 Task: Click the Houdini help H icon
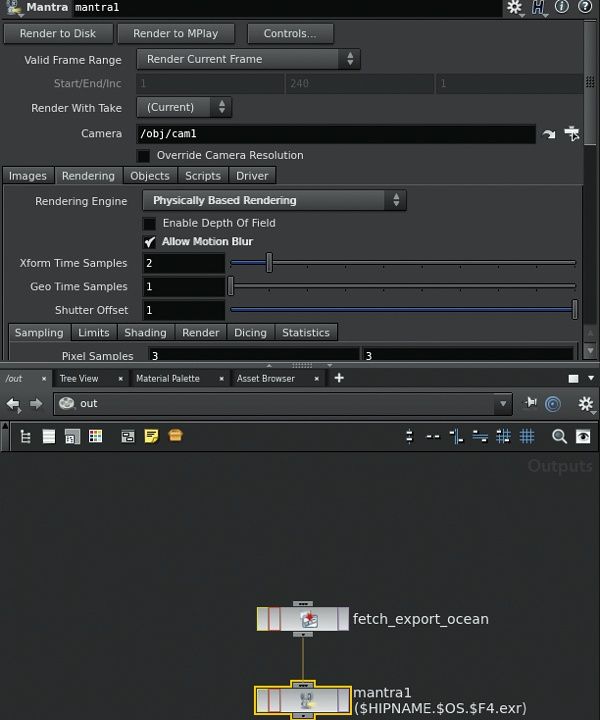tap(538, 7)
